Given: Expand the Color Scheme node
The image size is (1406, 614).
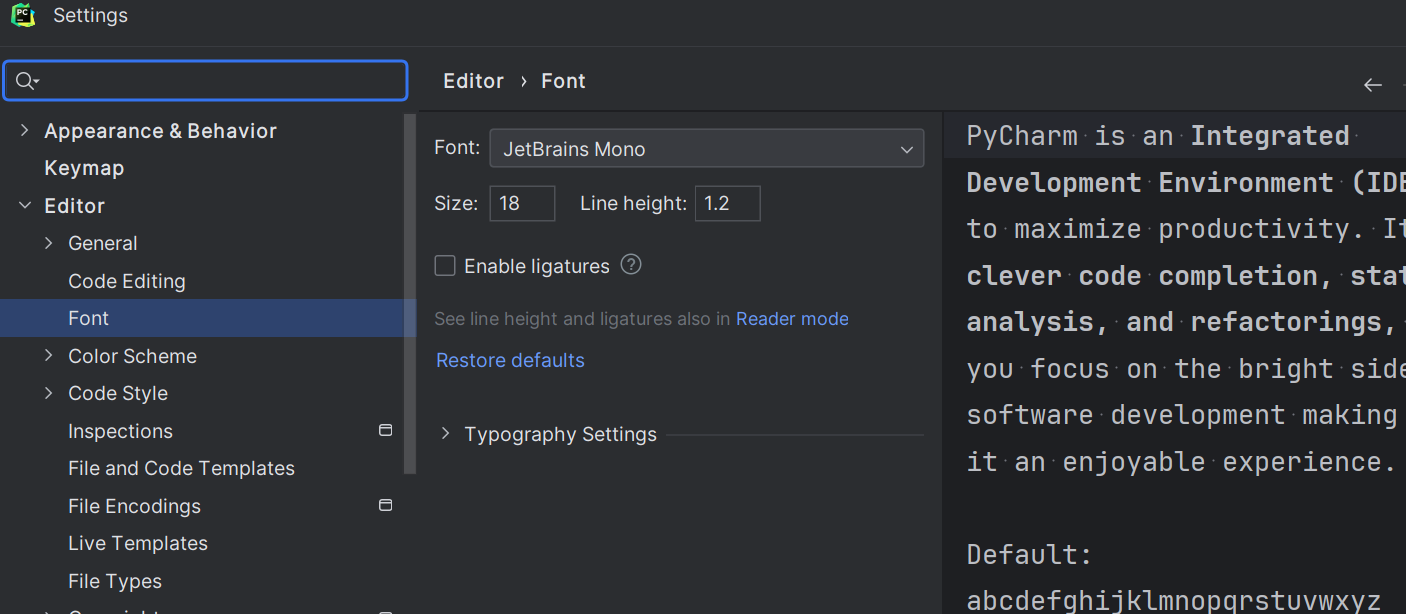Looking at the screenshot, I should [49, 355].
